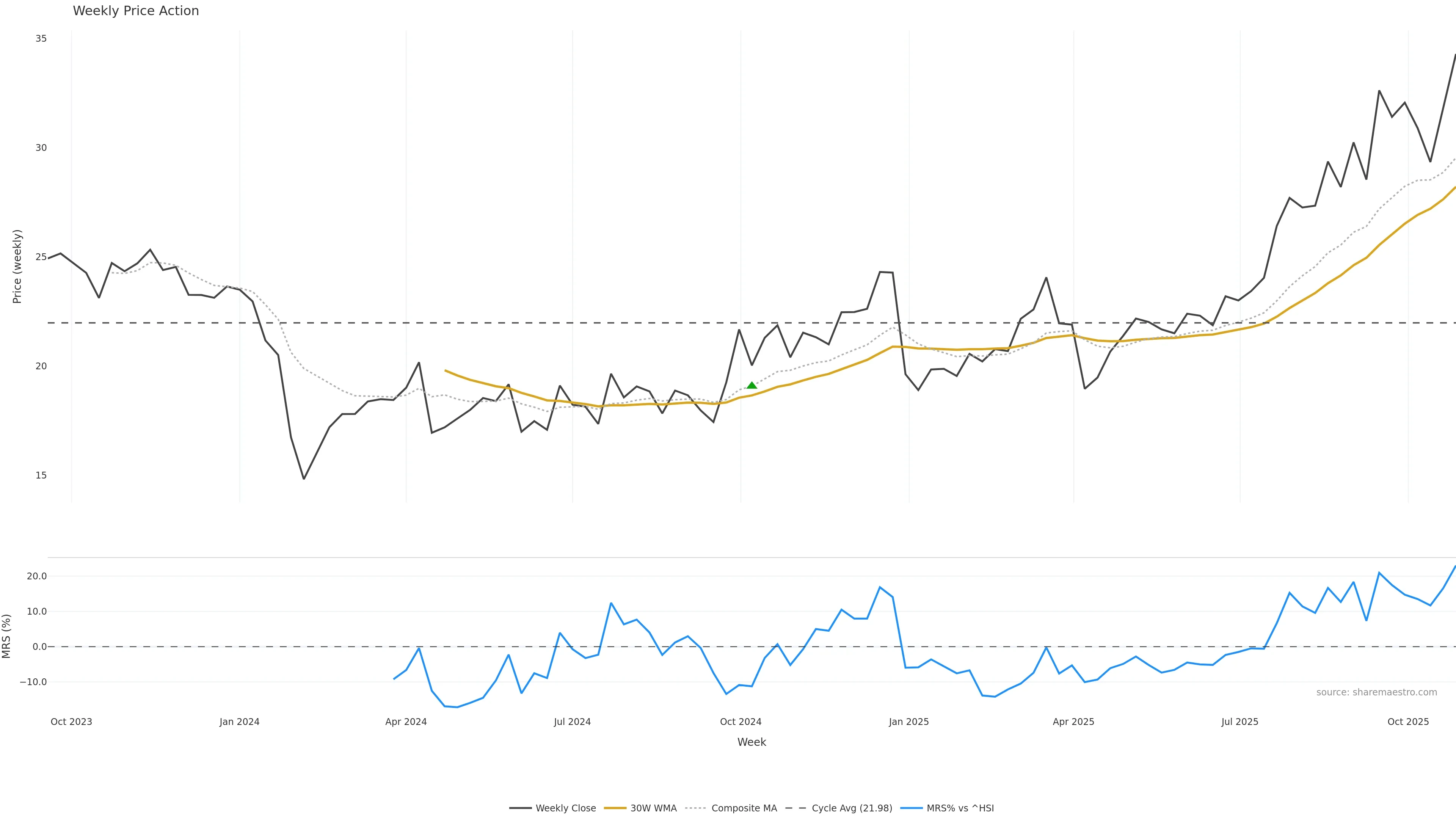
Task: Click the Week x-axis title
Action: click(x=751, y=742)
